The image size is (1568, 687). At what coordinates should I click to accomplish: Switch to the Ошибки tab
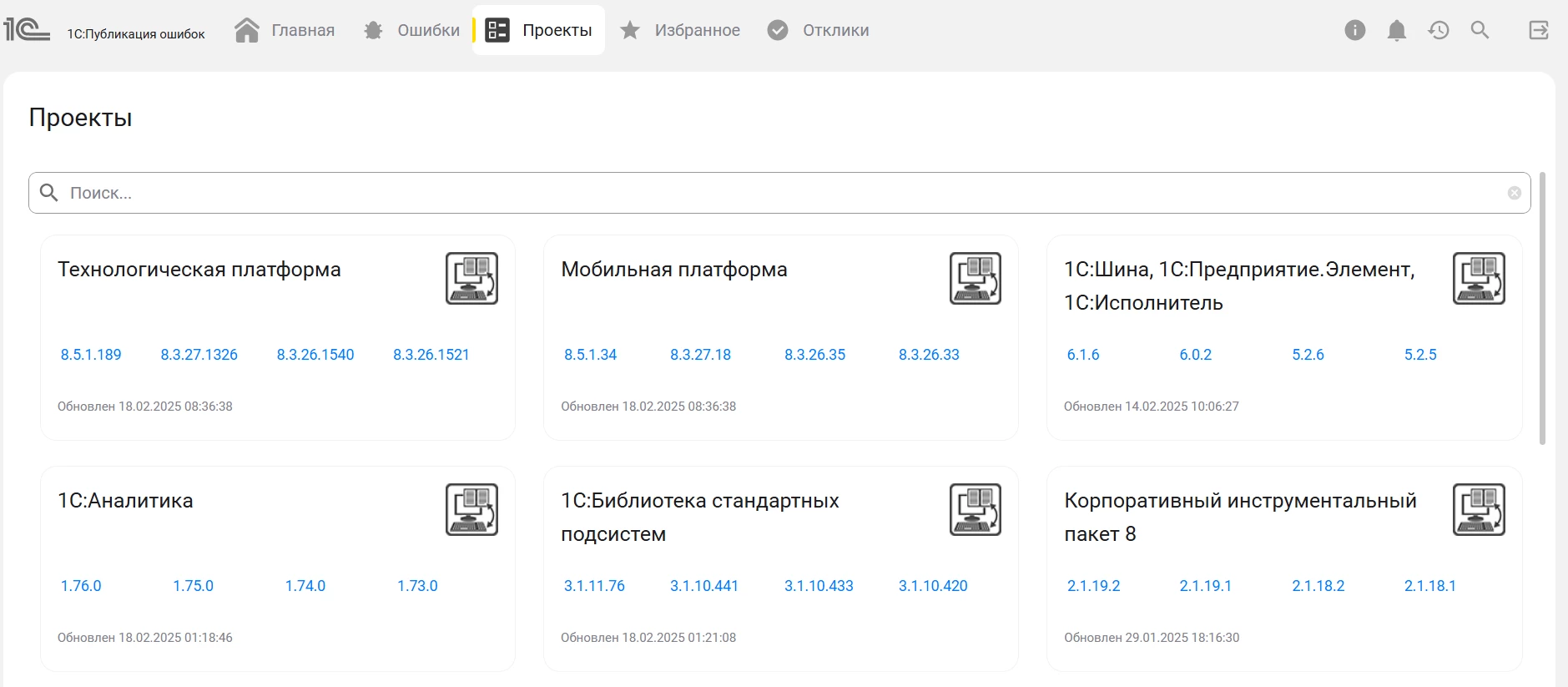tap(412, 31)
